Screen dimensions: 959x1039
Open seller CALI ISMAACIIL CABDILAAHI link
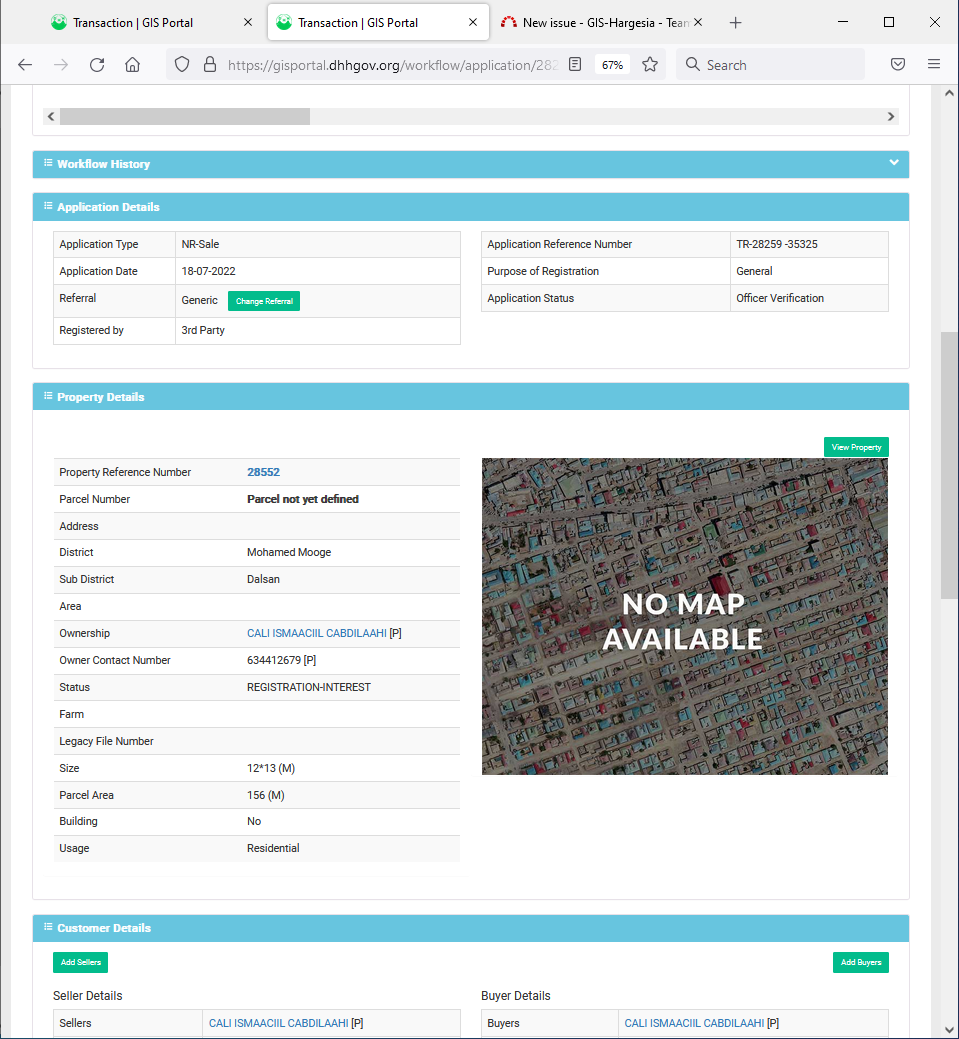(278, 1023)
